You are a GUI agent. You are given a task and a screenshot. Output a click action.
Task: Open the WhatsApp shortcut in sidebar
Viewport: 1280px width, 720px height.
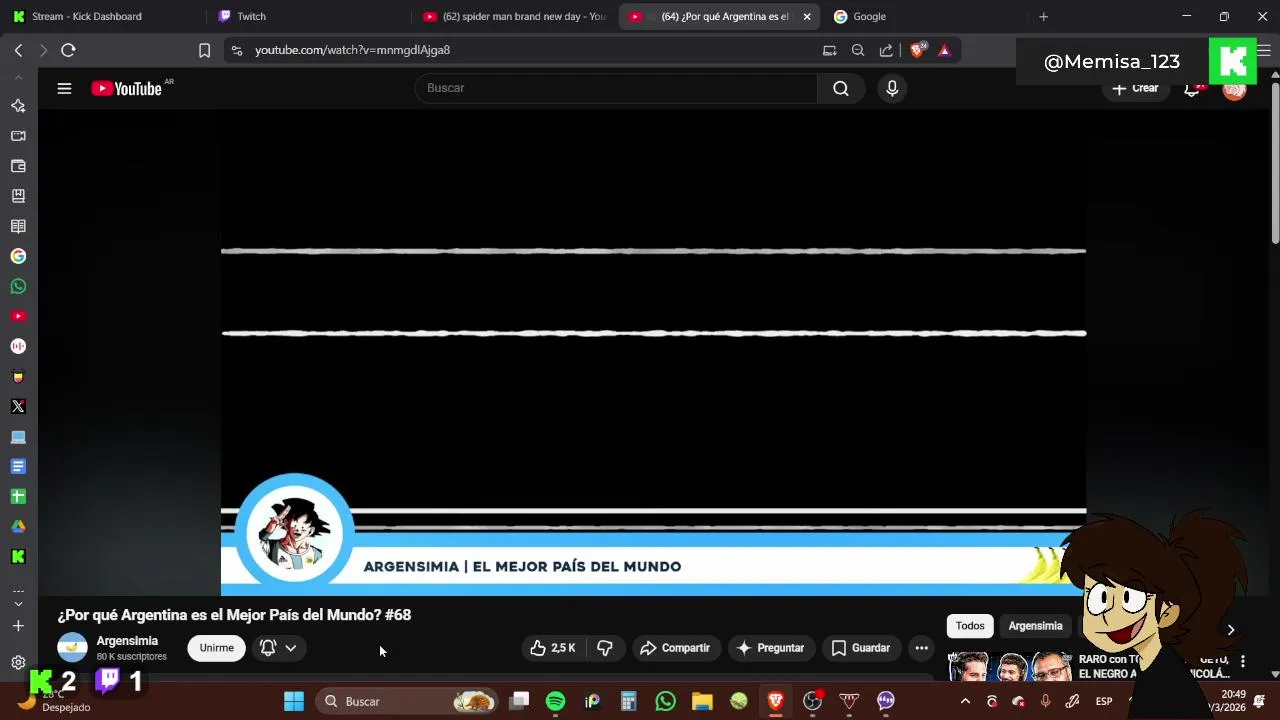coord(18,286)
